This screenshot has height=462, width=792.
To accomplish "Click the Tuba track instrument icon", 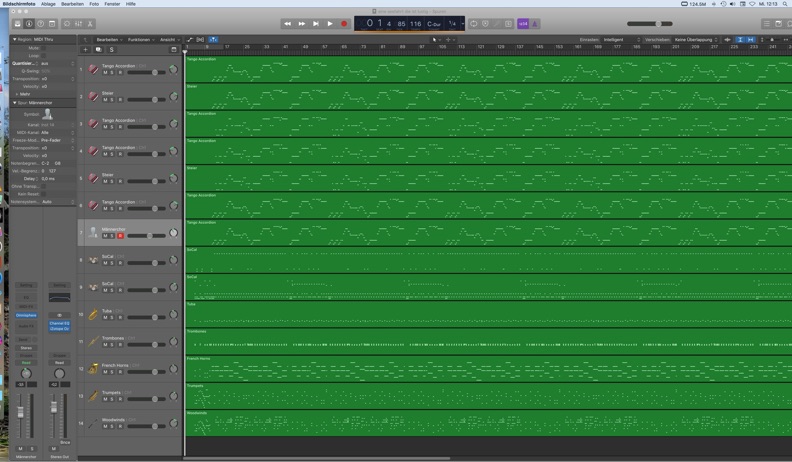I will coord(93,314).
